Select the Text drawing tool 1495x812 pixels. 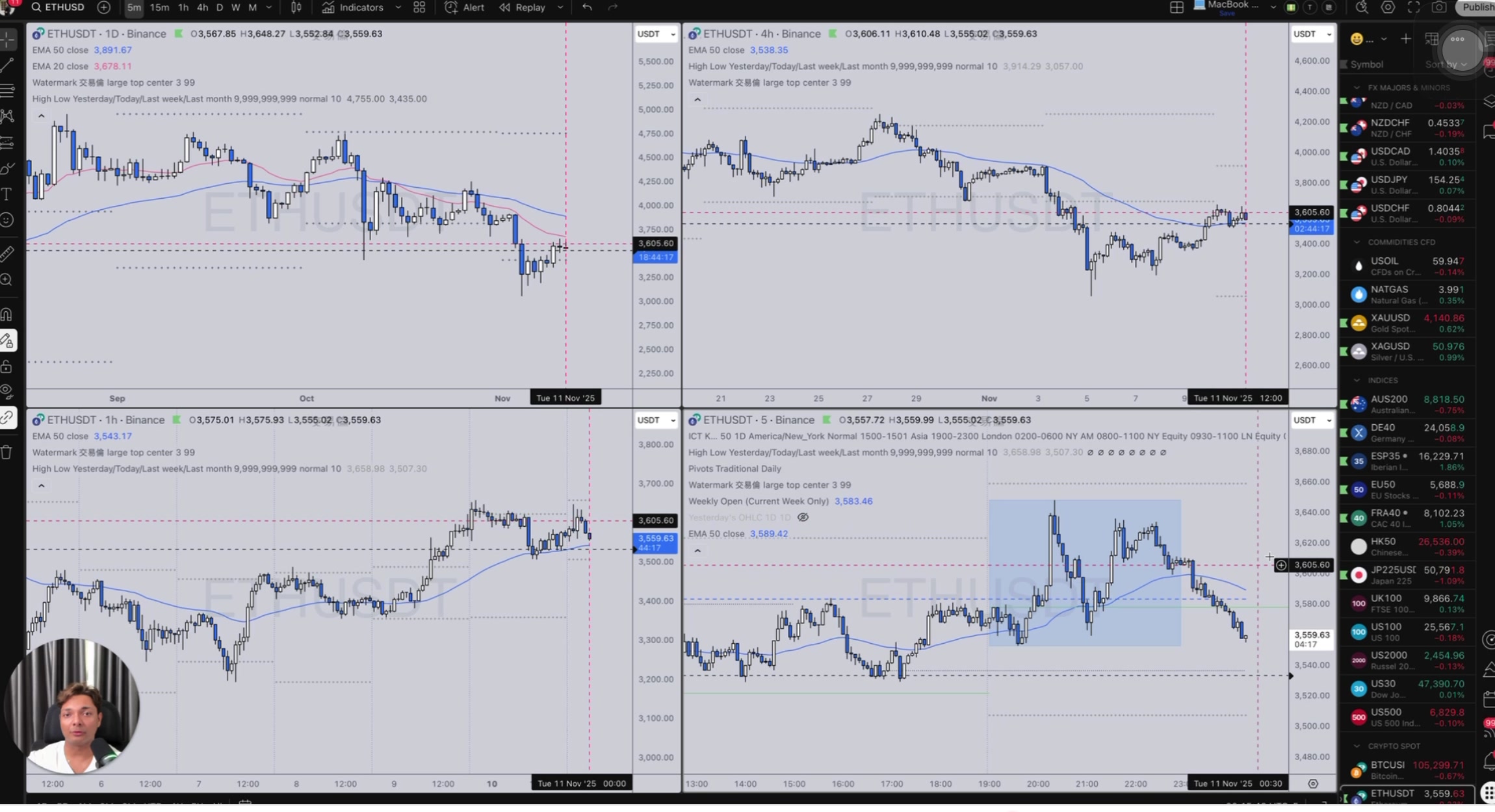[x=7, y=194]
